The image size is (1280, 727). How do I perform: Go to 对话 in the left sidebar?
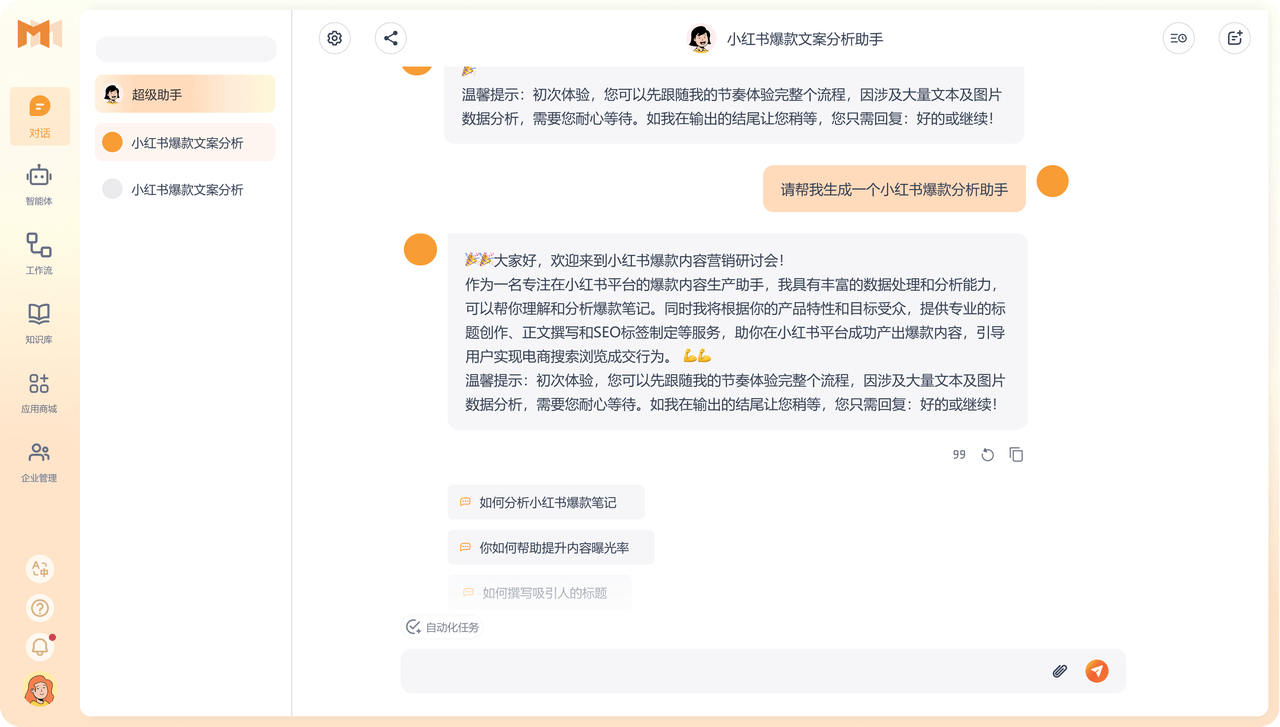[x=40, y=116]
